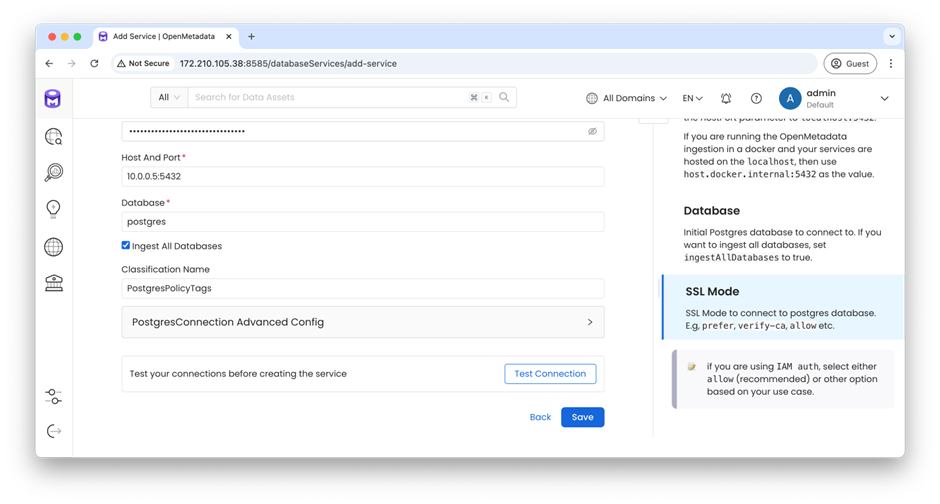Open the All search filter dropdown
The image size is (940, 504).
169,97
